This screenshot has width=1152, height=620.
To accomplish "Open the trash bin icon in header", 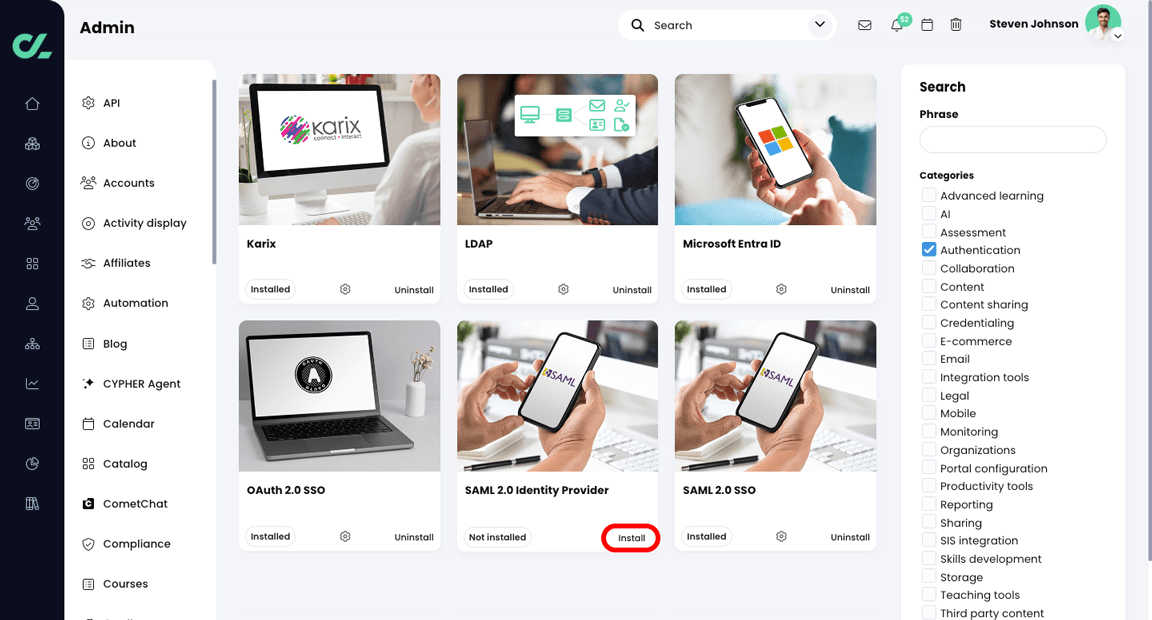I will [956, 25].
